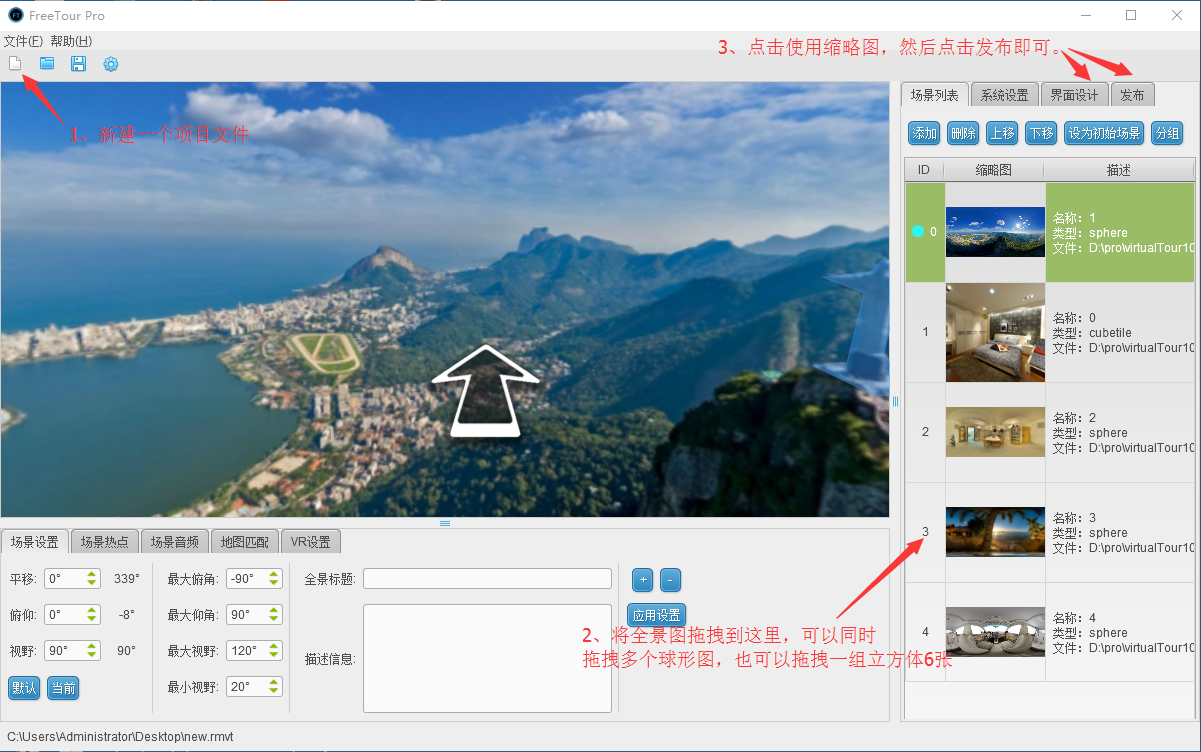The width and height of the screenshot is (1201, 752).
Task: Select scene 4 interior panorama thumbnail
Action: (x=995, y=632)
